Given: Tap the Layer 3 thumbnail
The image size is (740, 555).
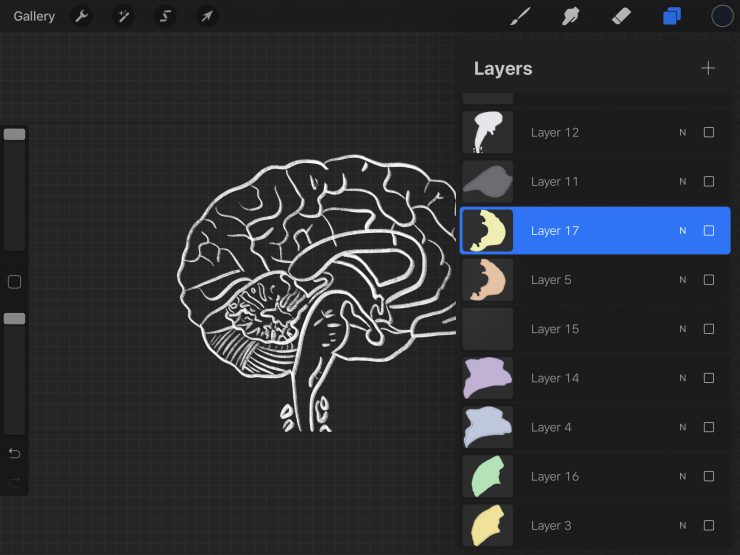Looking at the screenshot, I should [488, 525].
